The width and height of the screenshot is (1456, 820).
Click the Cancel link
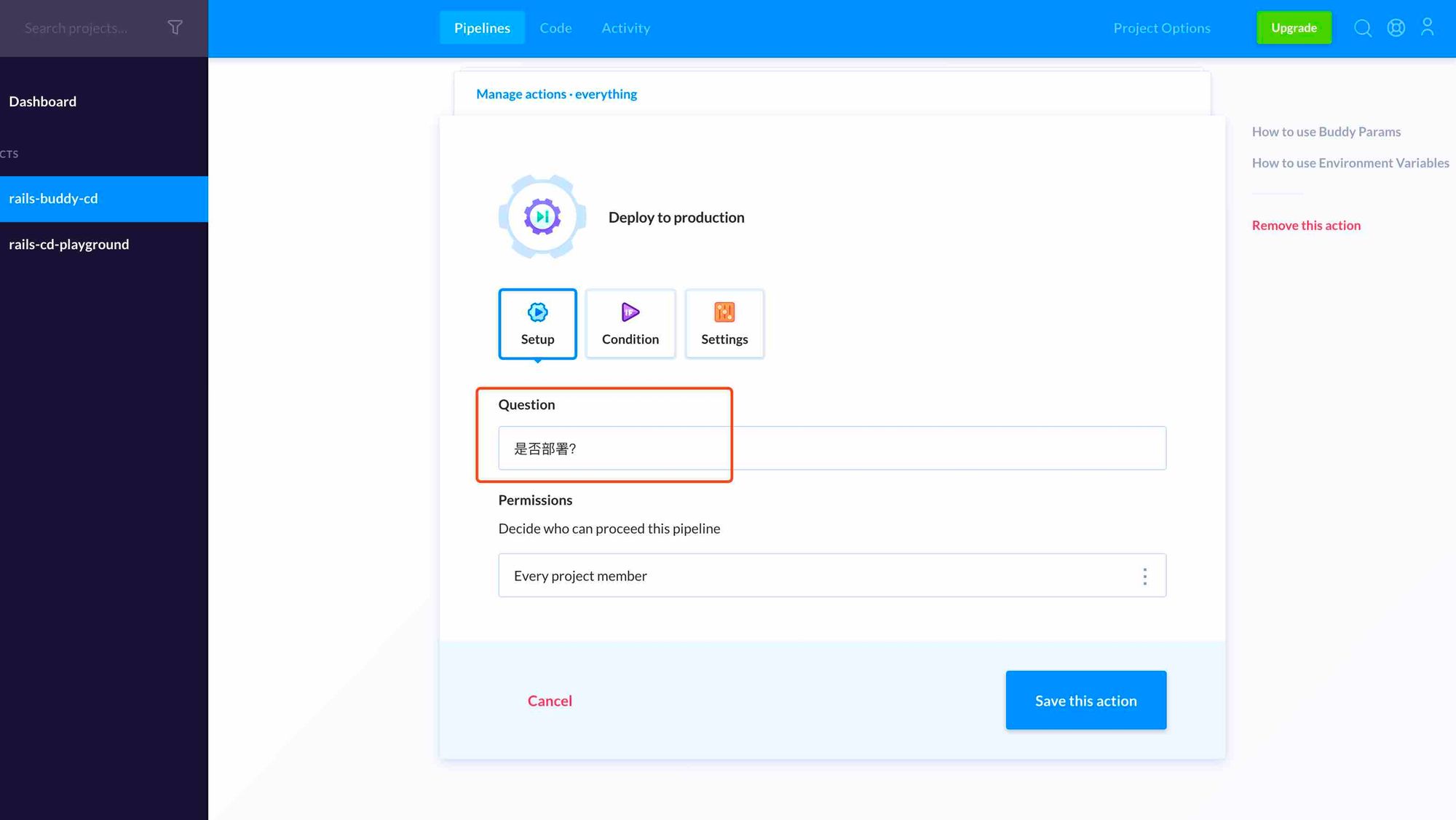click(550, 701)
